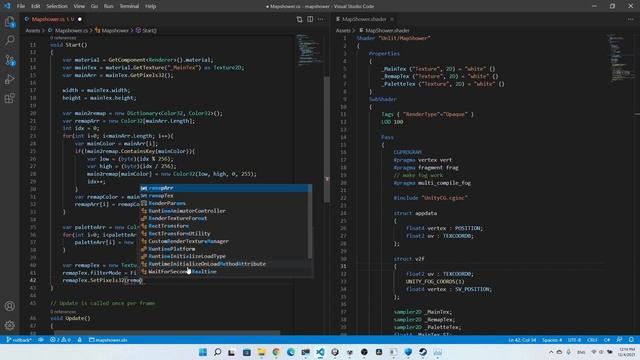The image size is (640, 360).
Task: Click the open changes icon in left editor
Action: 300,19
